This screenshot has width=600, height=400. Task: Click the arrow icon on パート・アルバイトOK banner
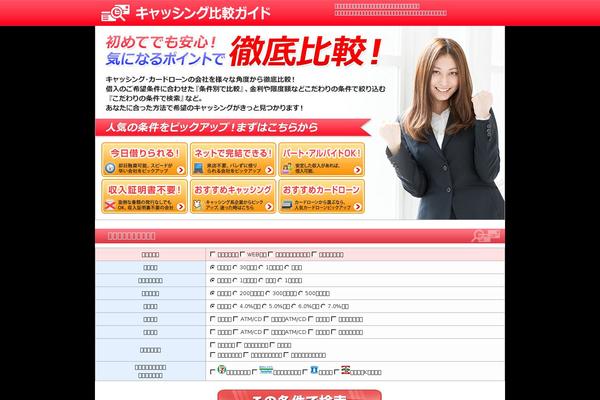pyautogui.click(x=357, y=170)
